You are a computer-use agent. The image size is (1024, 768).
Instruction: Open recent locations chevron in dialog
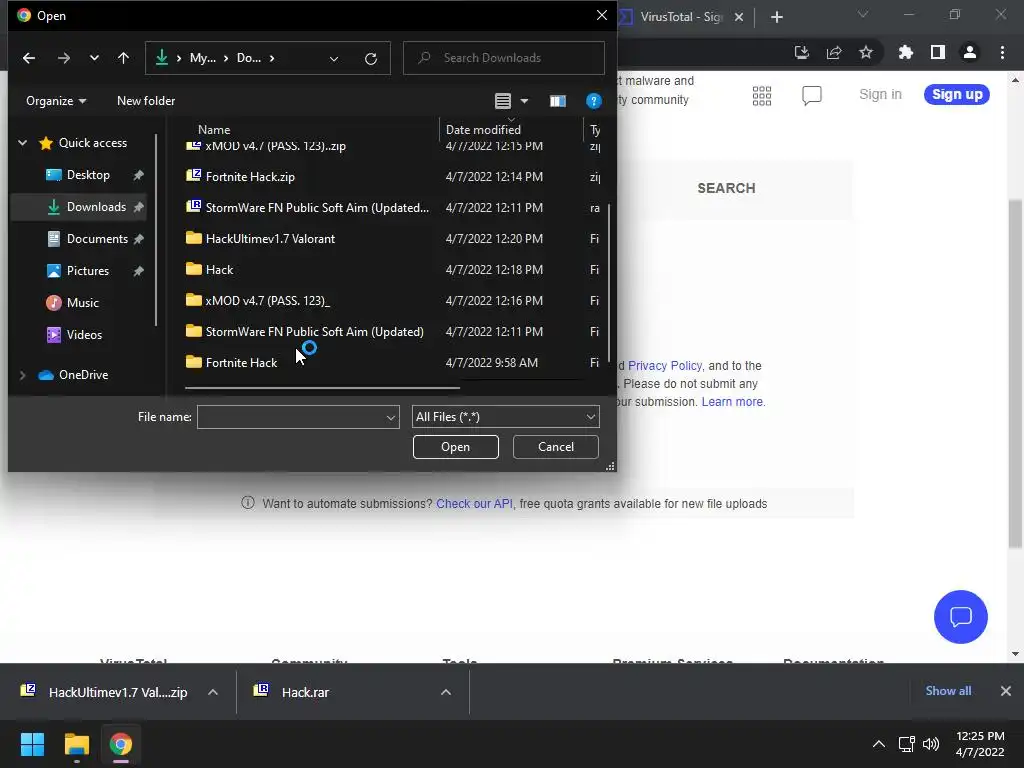94,58
